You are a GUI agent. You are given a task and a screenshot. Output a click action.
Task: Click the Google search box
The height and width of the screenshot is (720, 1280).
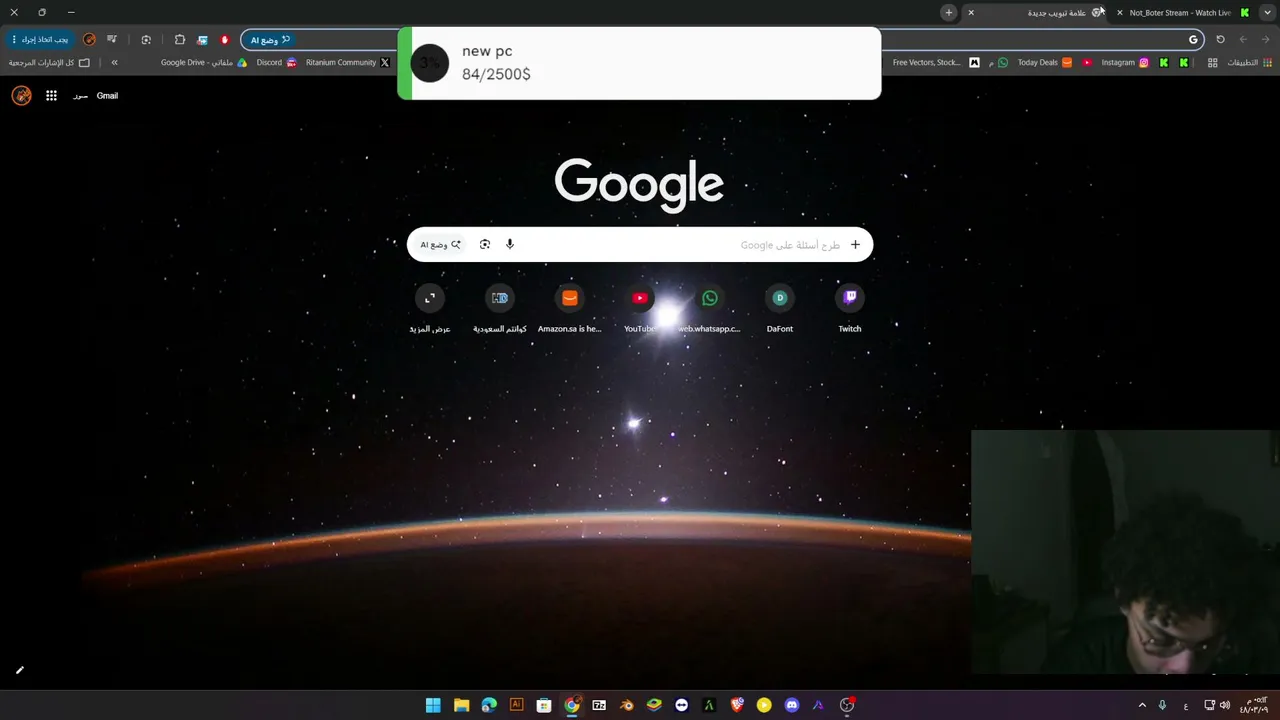[640, 245]
